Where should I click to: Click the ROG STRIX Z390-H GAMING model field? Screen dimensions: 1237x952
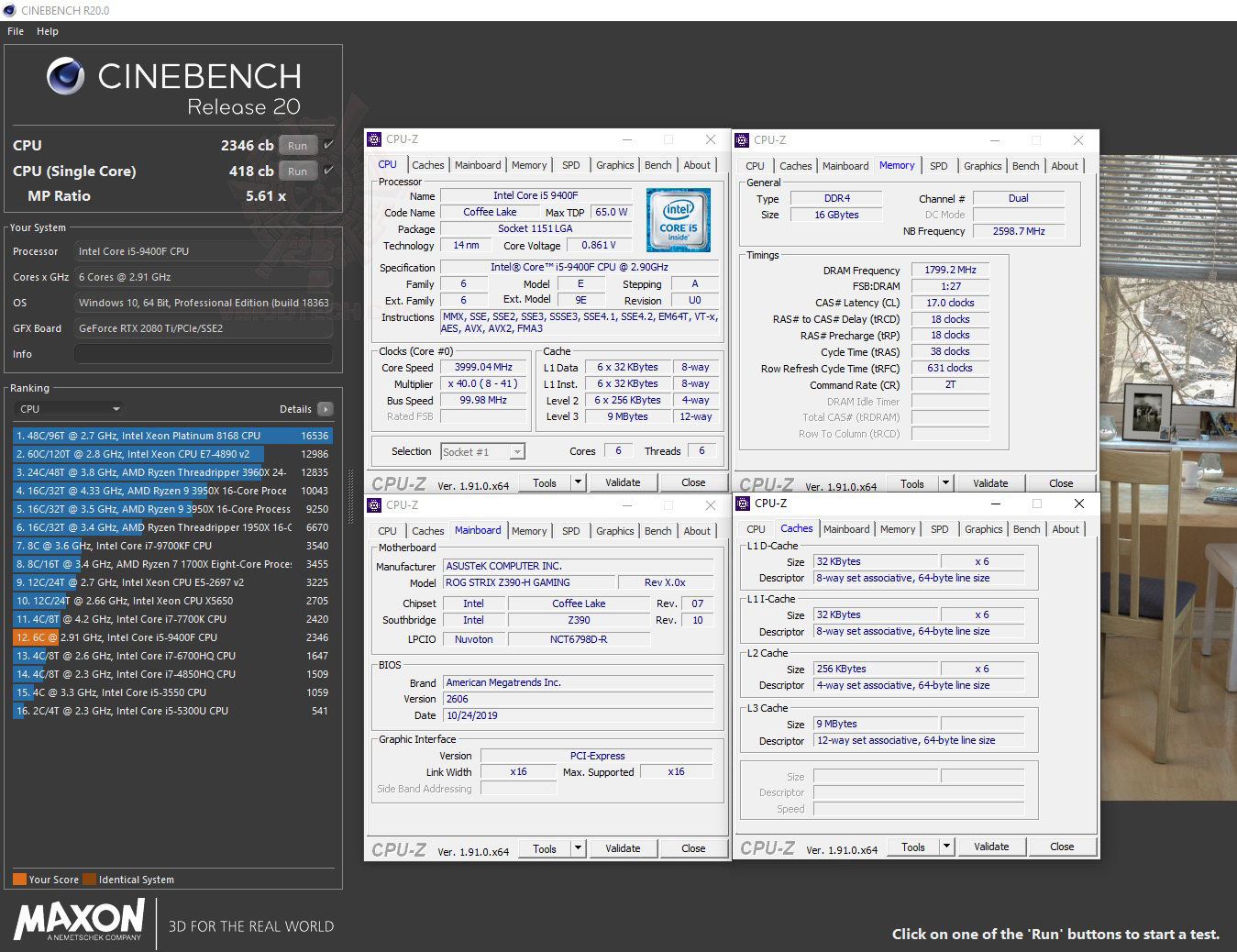(x=529, y=582)
